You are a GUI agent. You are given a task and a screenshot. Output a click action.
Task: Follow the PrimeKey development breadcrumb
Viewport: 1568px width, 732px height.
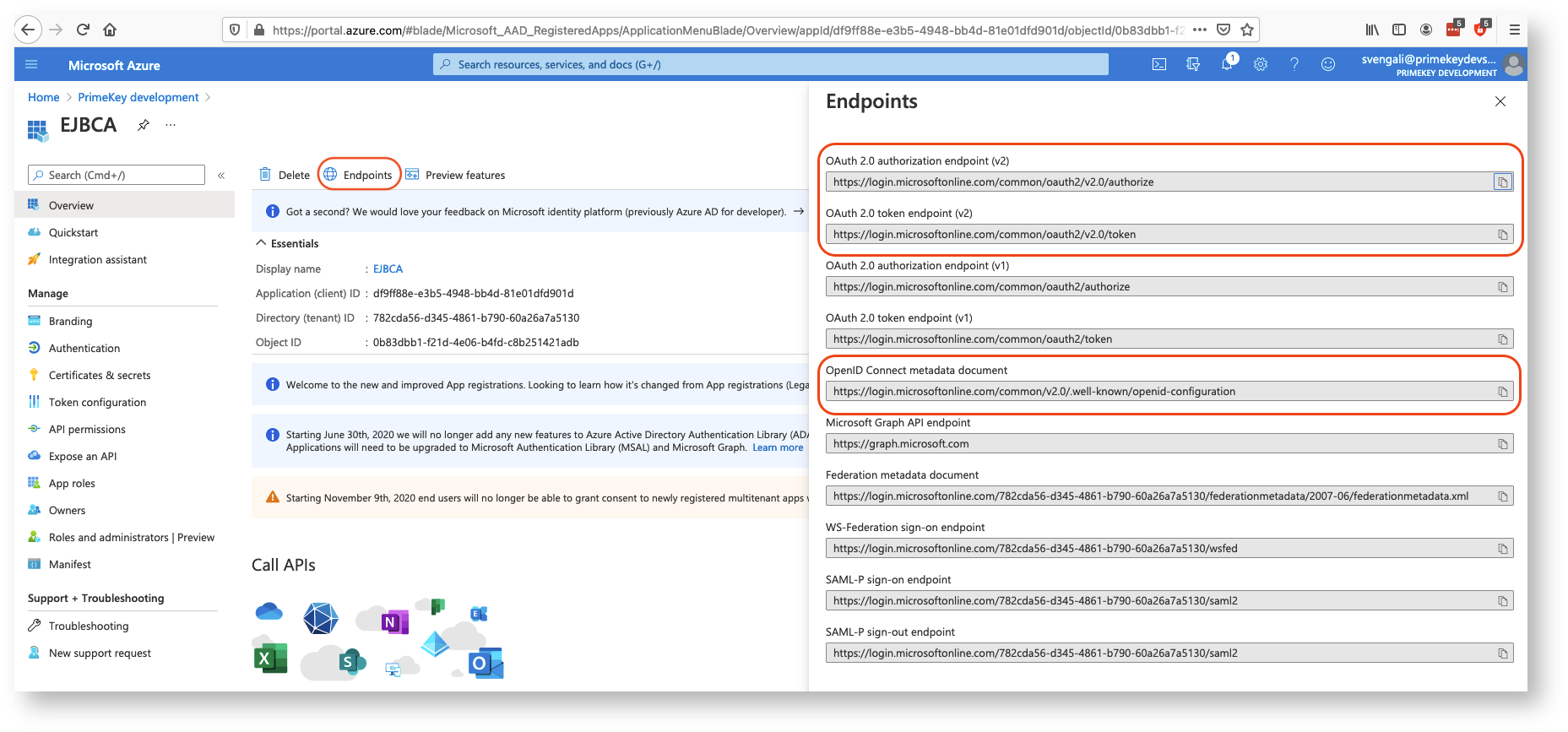tap(138, 97)
